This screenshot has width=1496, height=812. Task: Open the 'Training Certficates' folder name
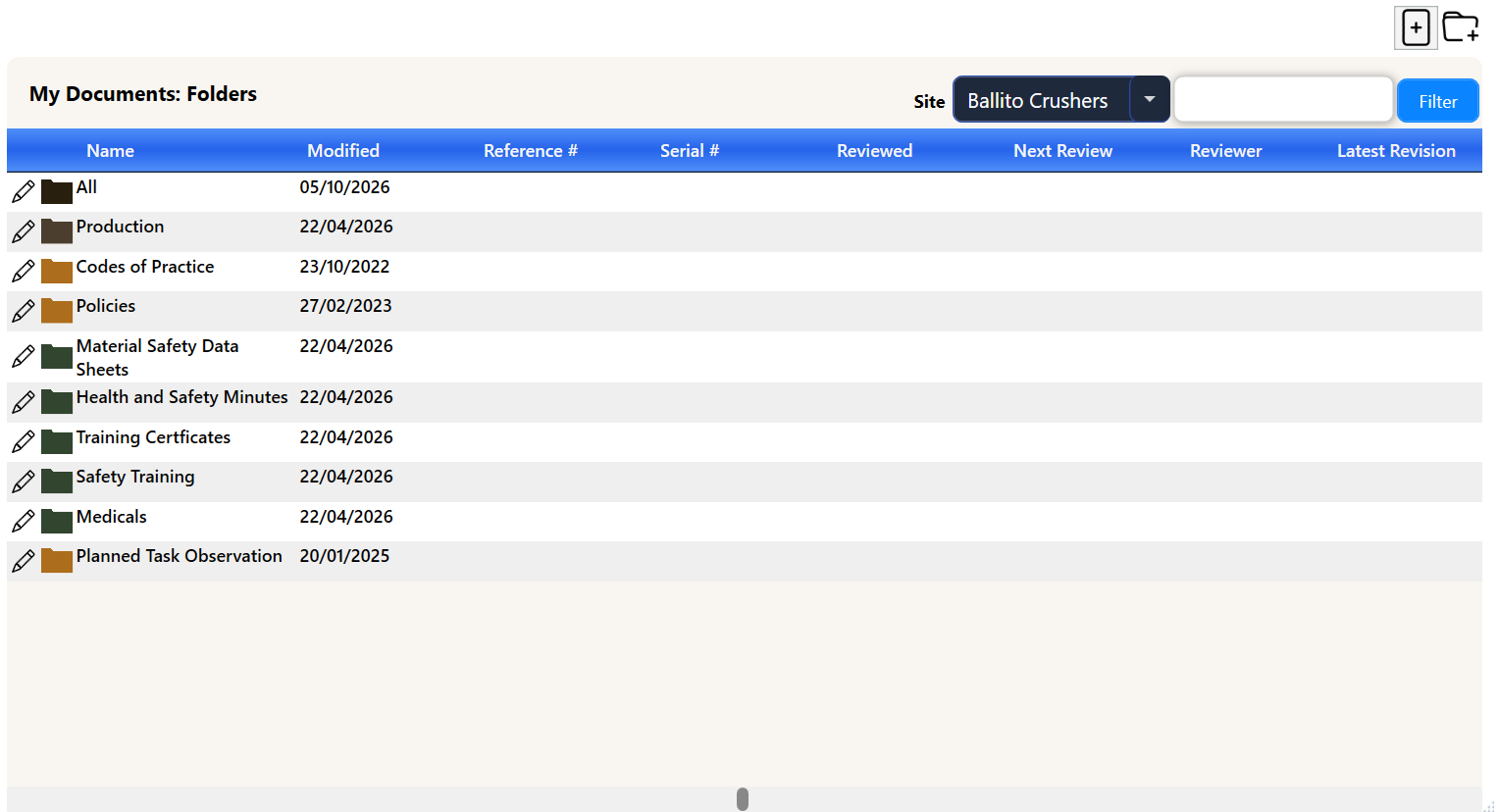pos(153,437)
